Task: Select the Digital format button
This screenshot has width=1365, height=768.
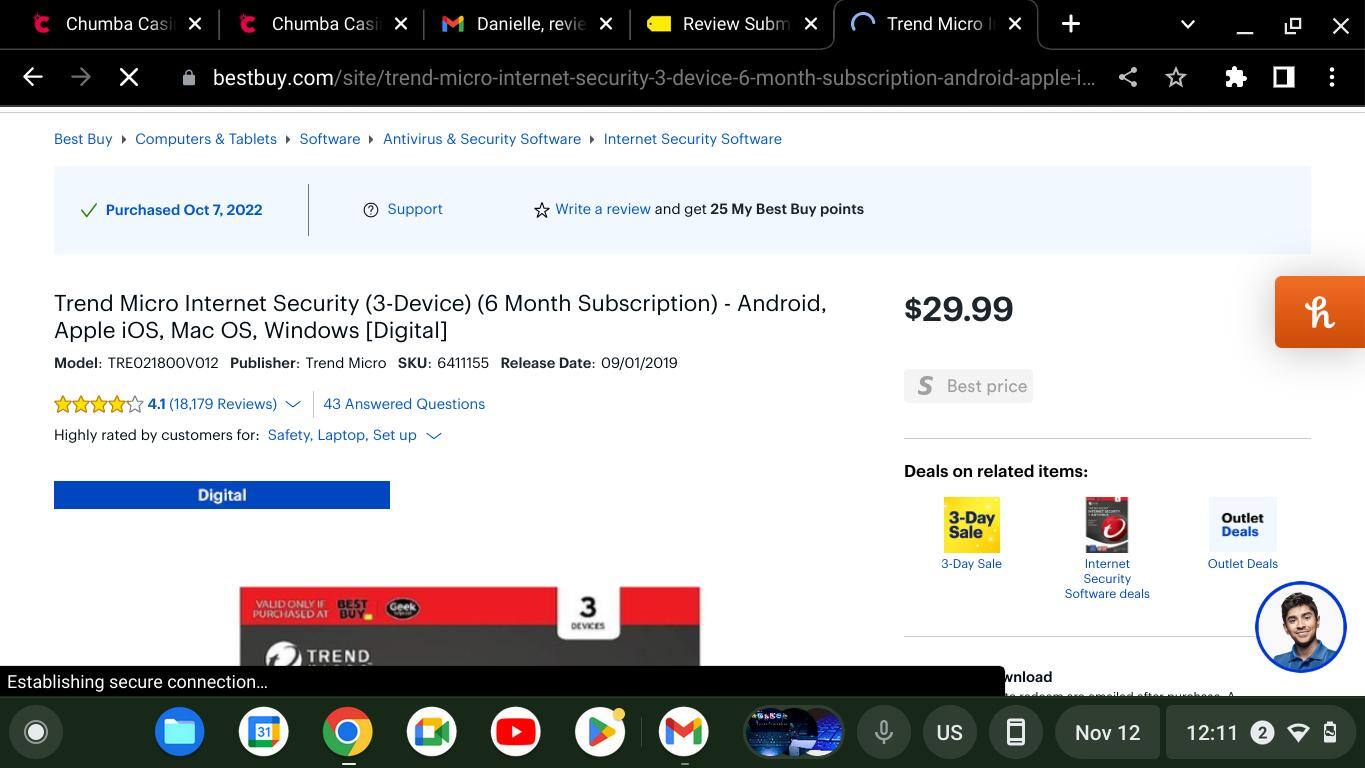Action: (x=222, y=495)
